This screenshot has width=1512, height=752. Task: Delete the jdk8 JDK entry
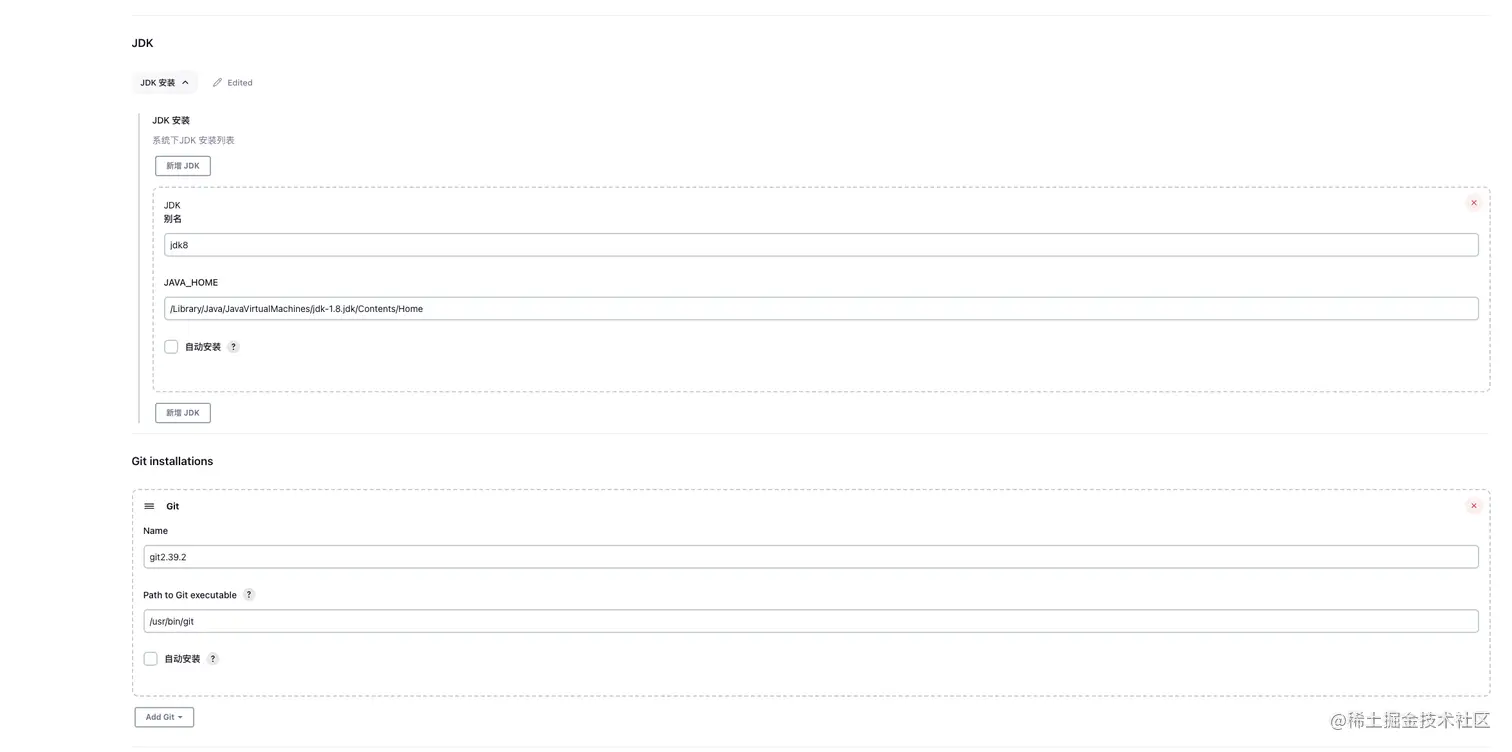click(1473, 203)
